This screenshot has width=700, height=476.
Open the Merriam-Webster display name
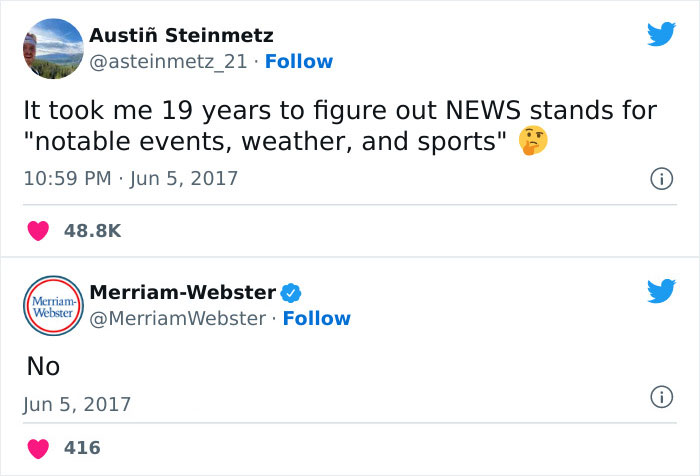[183, 292]
